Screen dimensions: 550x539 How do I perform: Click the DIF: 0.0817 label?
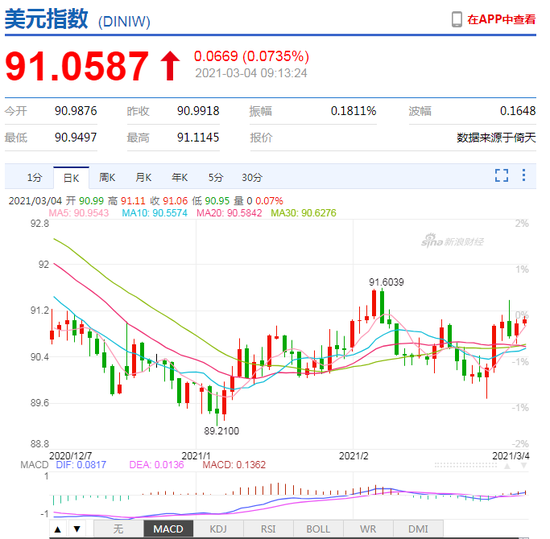pyautogui.click(x=81, y=465)
